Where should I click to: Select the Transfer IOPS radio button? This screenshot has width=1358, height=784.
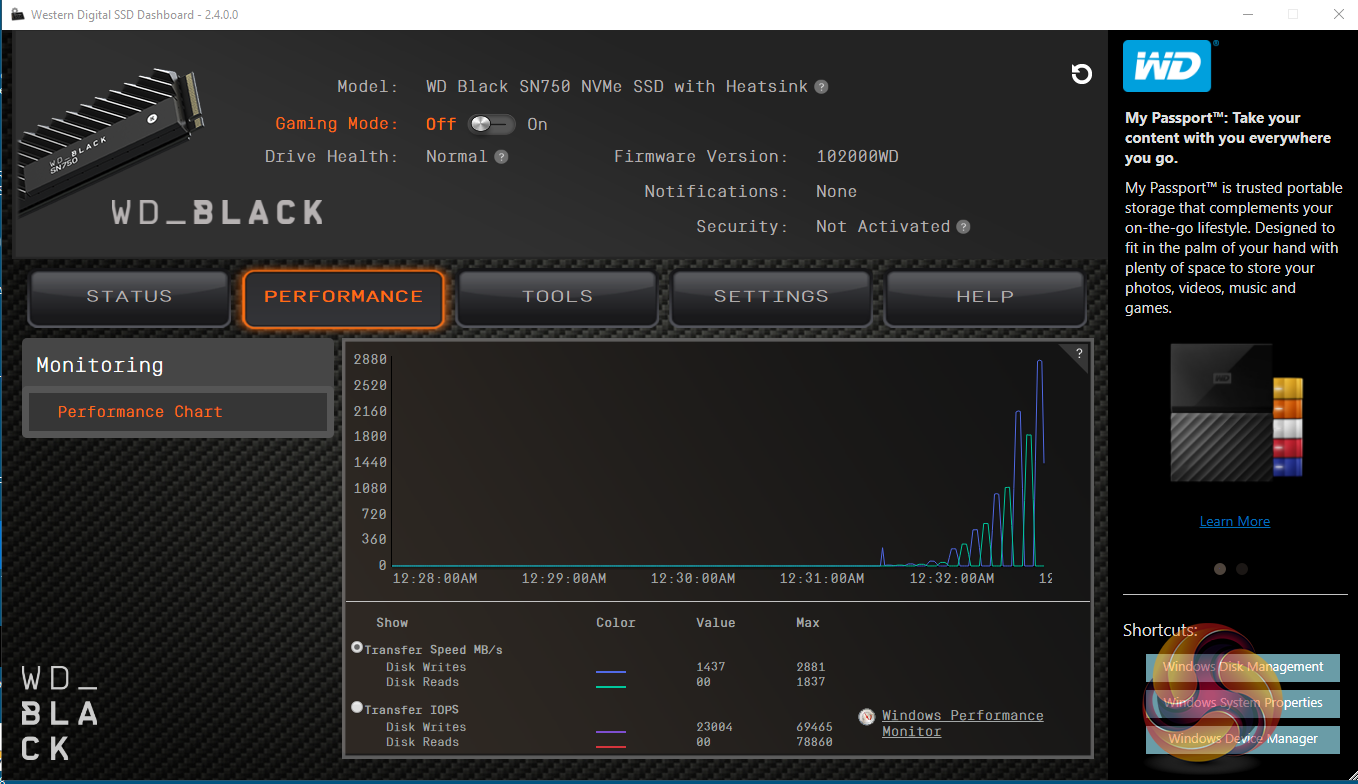point(357,708)
